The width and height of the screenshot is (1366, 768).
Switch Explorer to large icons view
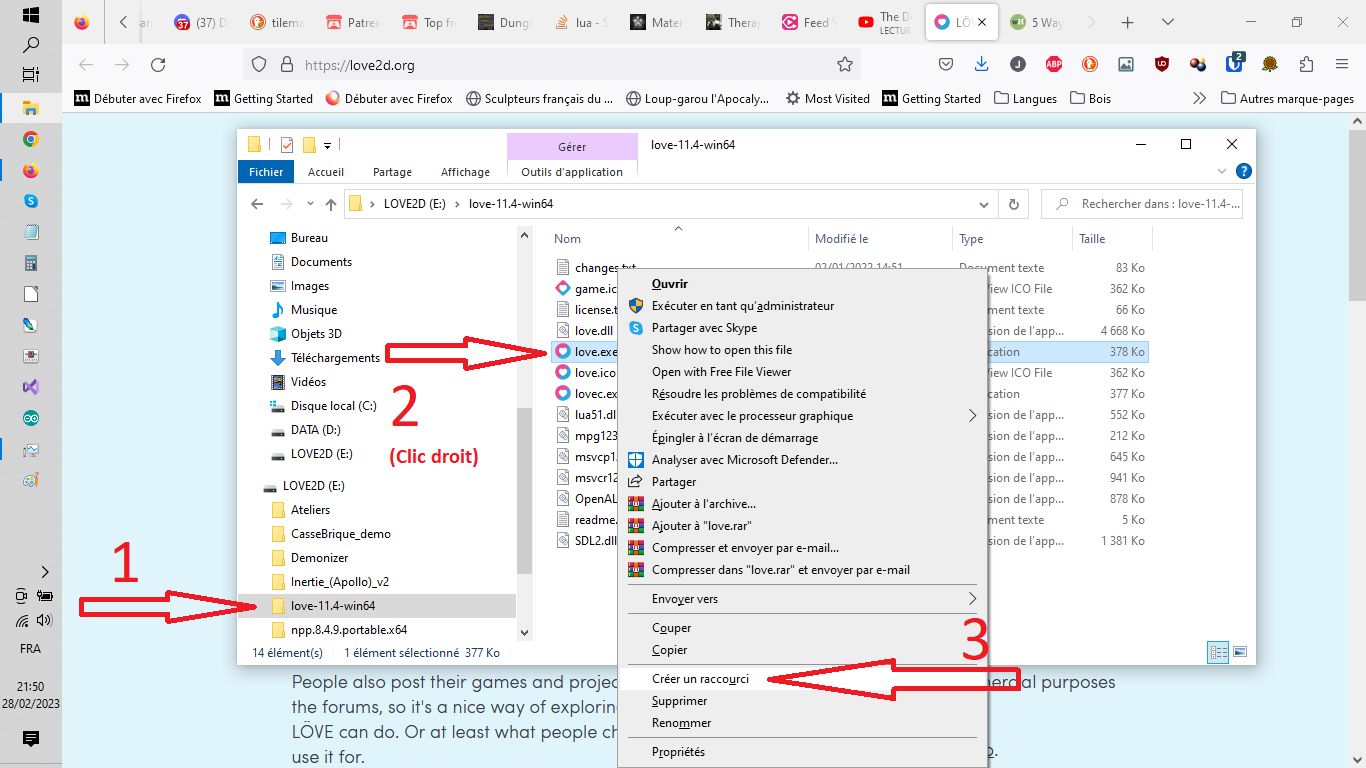click(x=1240, y=652)
